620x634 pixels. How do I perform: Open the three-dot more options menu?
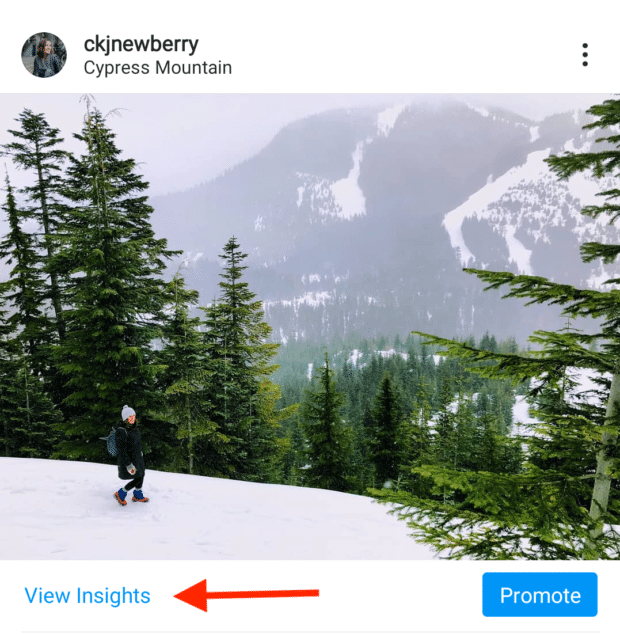(x=585, y=55)
